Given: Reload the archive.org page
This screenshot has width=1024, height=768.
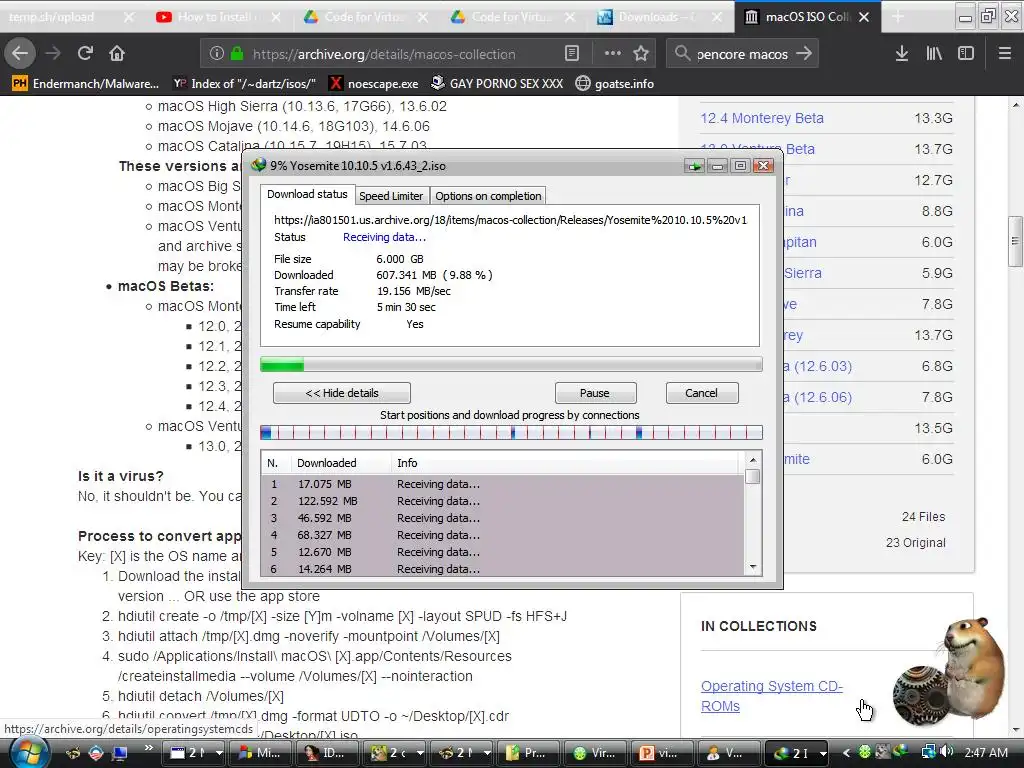Looking at the screenshot, I should 85,54.
